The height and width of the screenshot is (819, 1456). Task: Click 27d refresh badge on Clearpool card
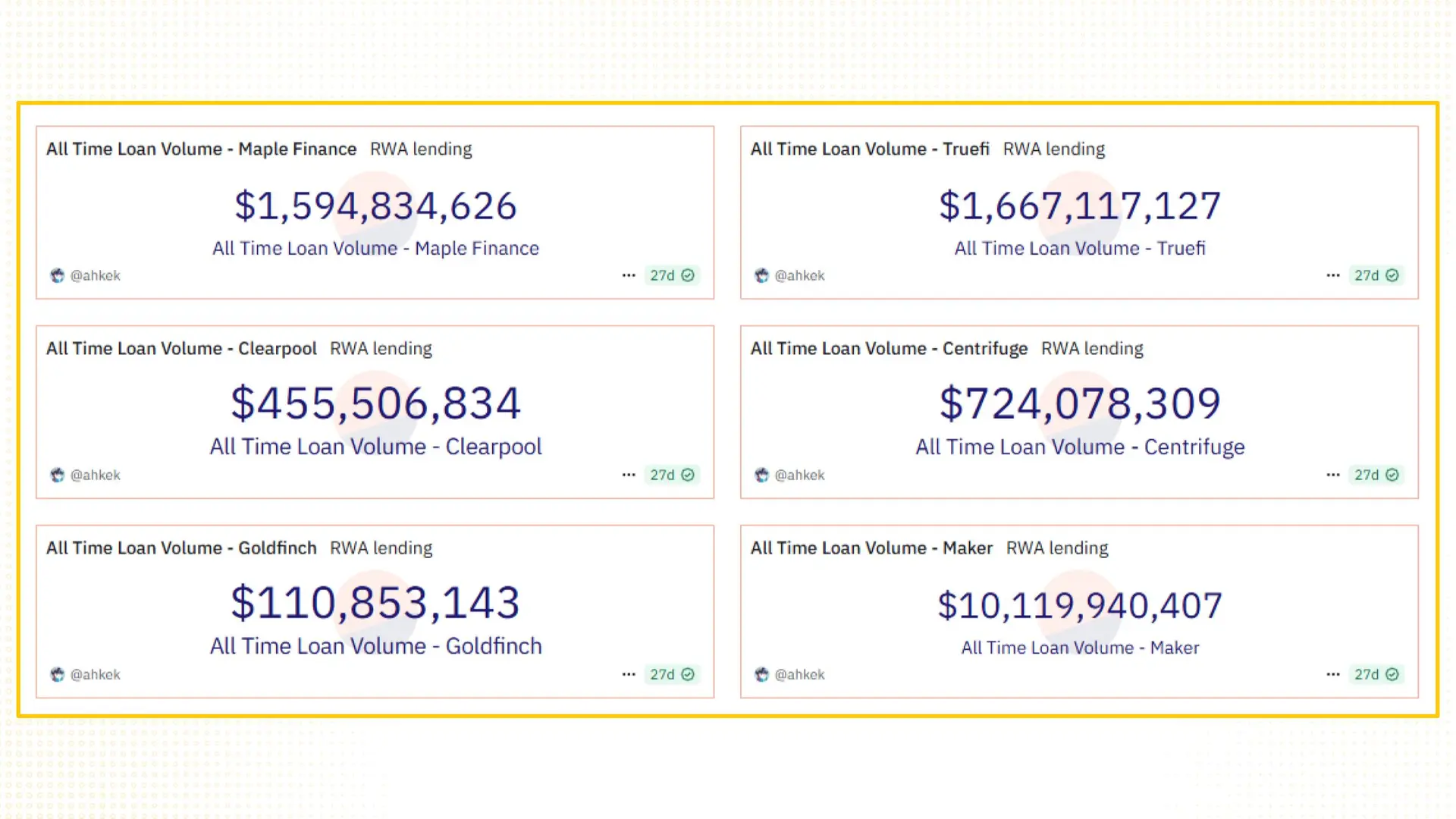[672, 475]
